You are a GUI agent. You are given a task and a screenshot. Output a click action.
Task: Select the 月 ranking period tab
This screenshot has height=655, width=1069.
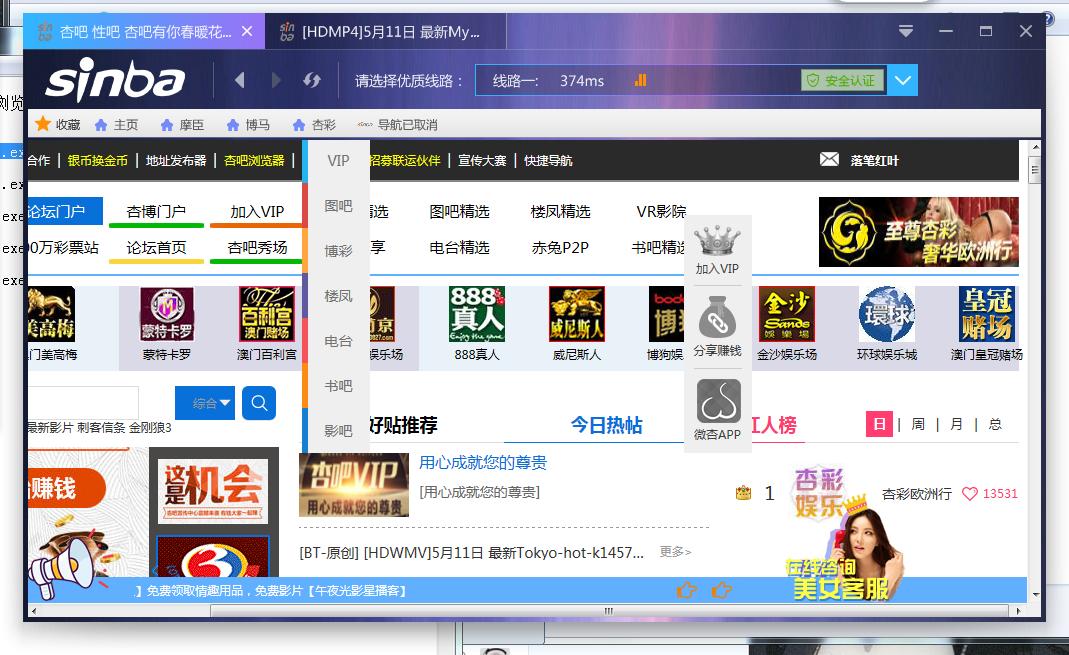point(956,424)
